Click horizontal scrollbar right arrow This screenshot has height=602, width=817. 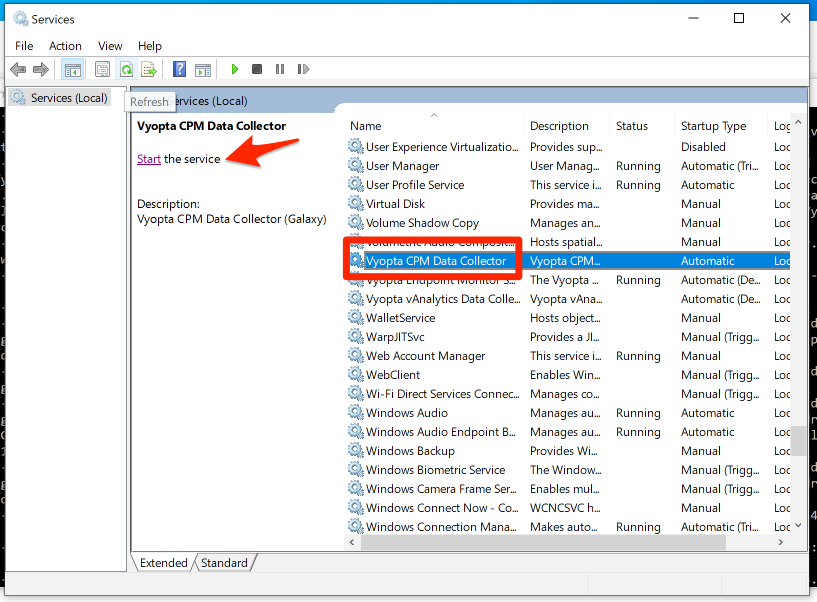pyautogui.click(x=781, y=542)
